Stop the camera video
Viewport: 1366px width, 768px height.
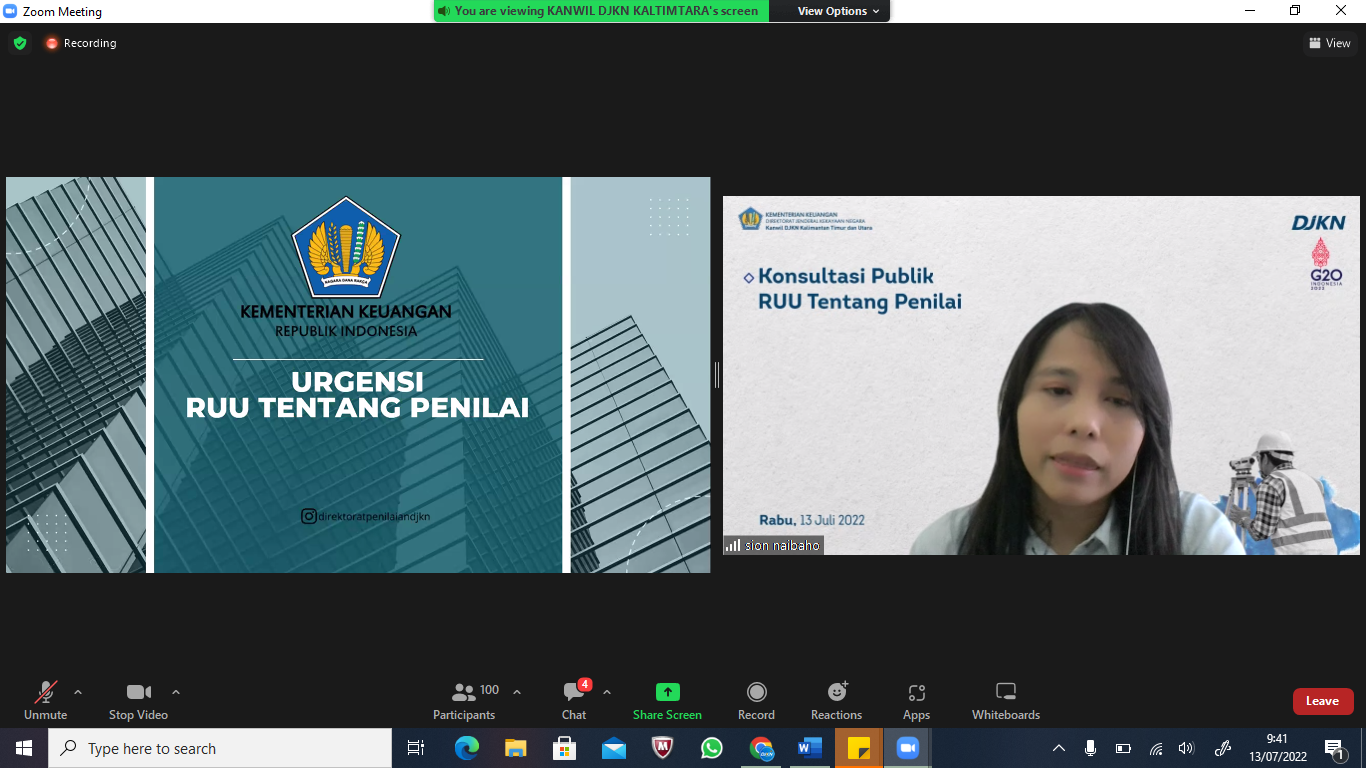click(138, 701)
